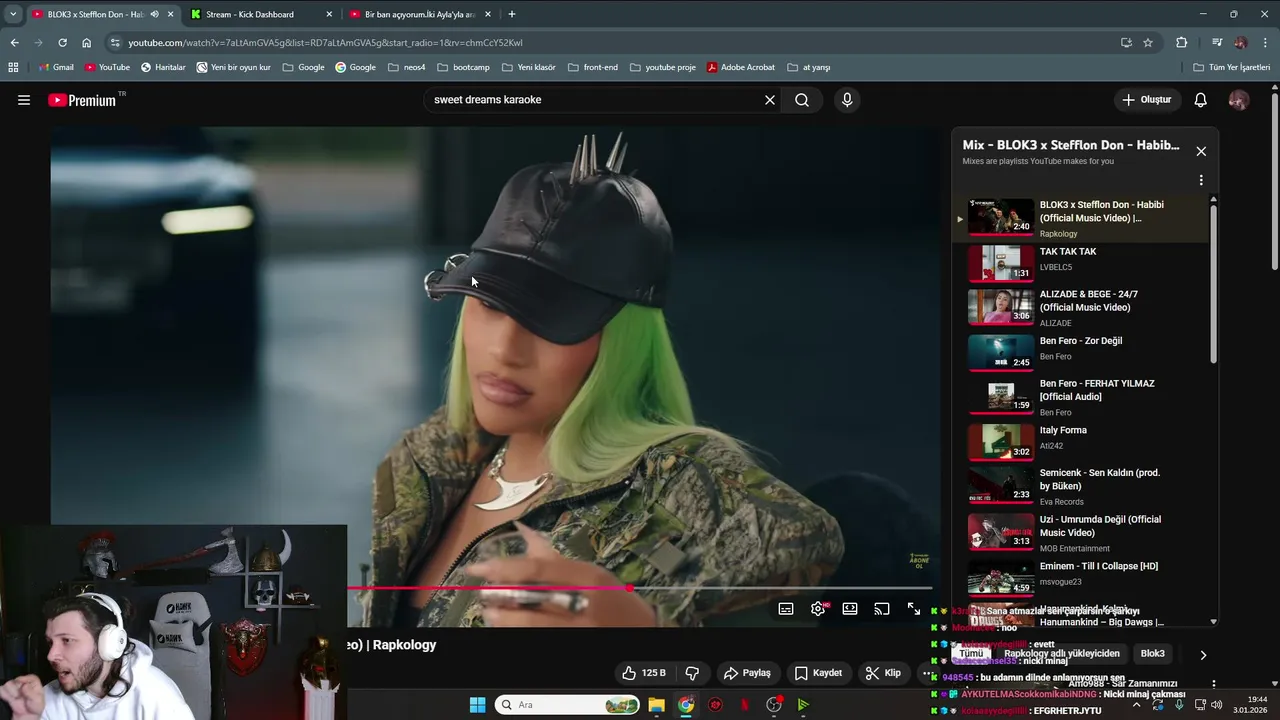Play Ben Fero - Zor Değil
1280x720 pixels.
tap(1085, 352)
